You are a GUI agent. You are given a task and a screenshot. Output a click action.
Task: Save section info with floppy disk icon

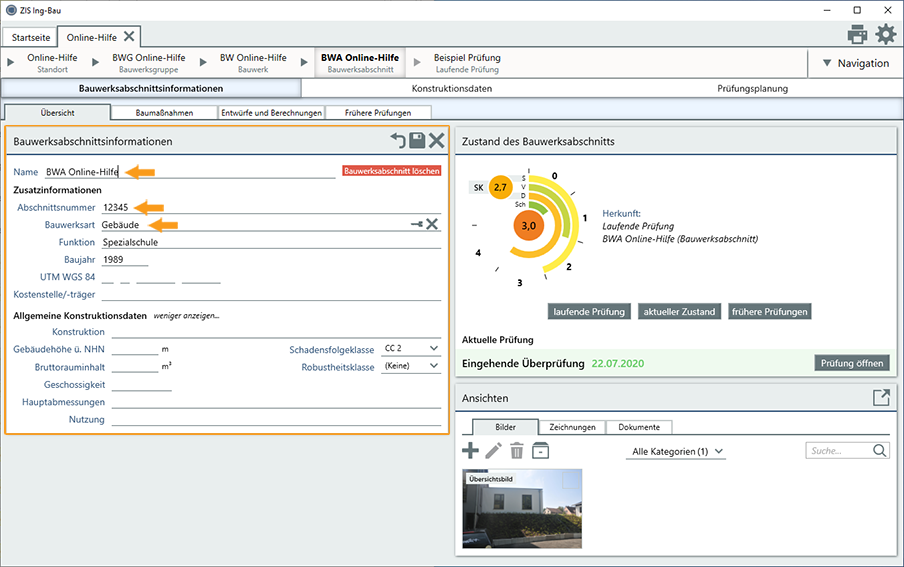click(417, 140)
